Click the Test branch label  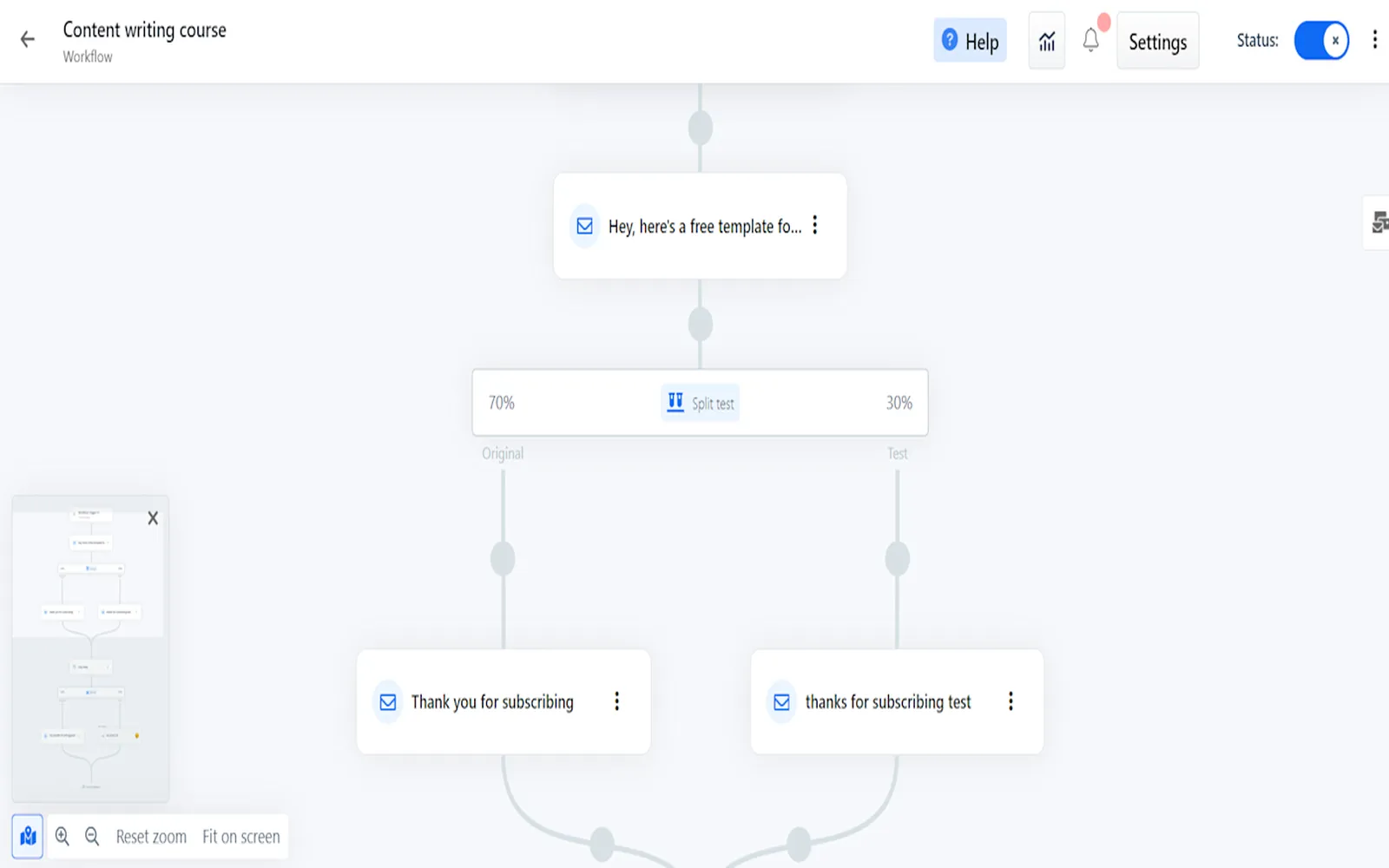(898, 453)
